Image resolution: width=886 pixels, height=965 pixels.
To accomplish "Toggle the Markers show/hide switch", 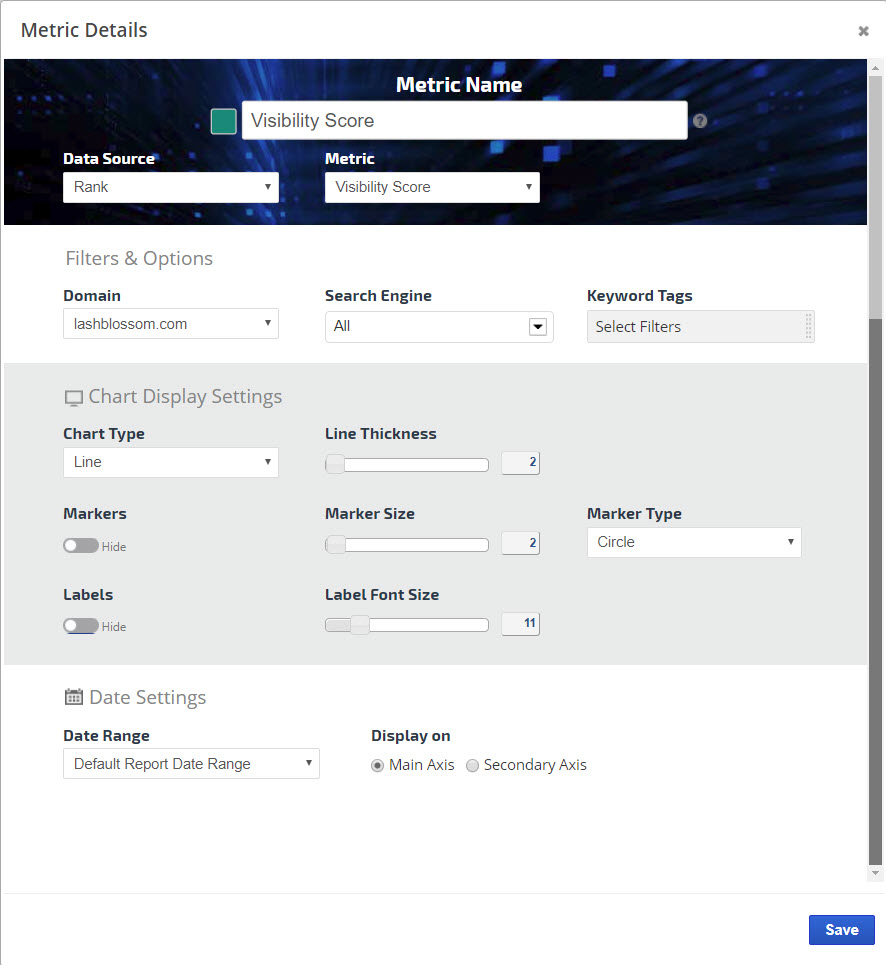I will (81, 546).
